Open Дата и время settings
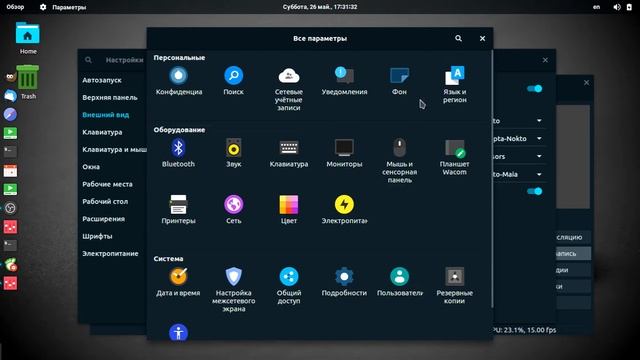 pos(178,282)
